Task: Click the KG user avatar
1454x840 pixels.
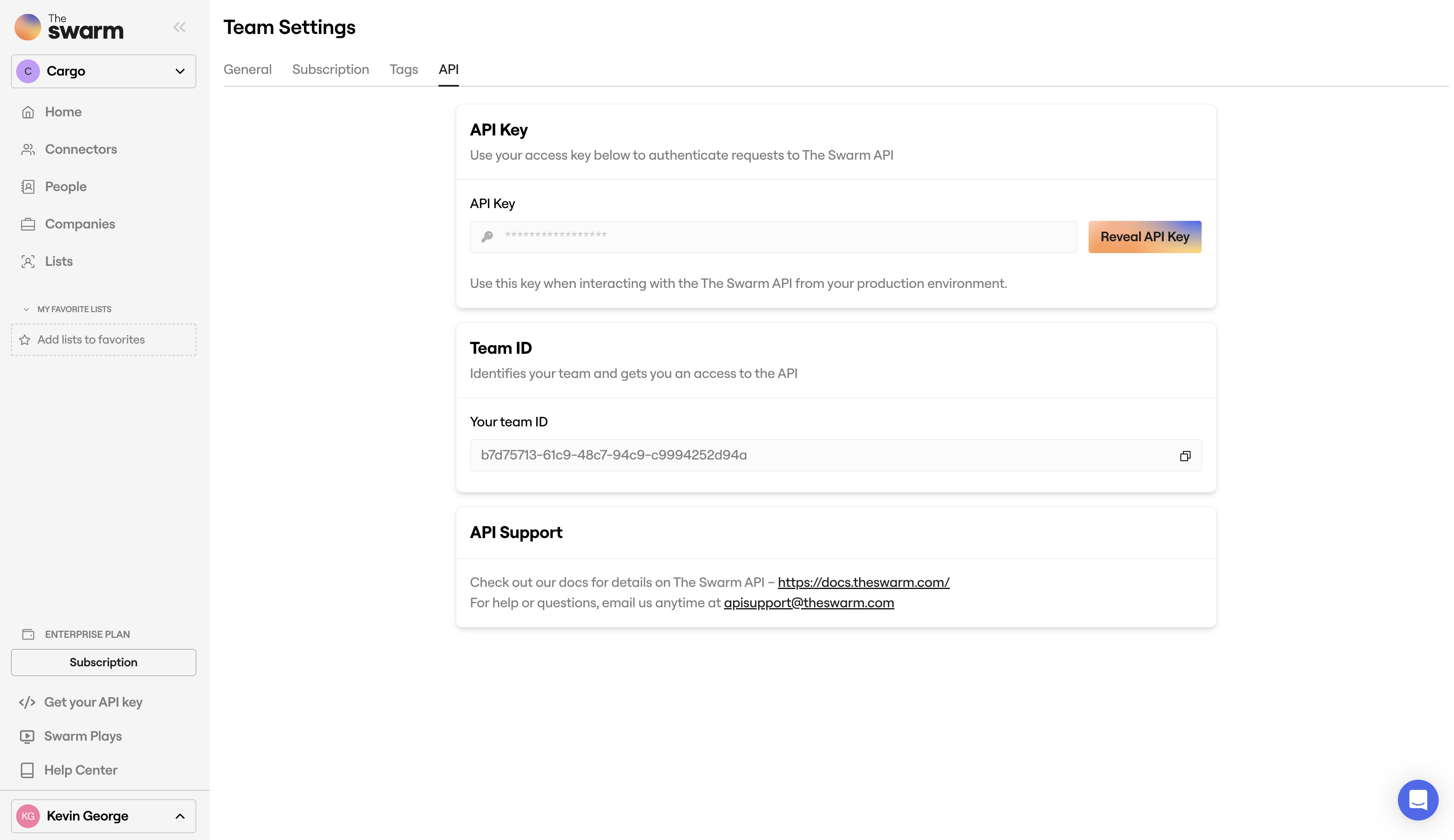Action: (28, 816)
